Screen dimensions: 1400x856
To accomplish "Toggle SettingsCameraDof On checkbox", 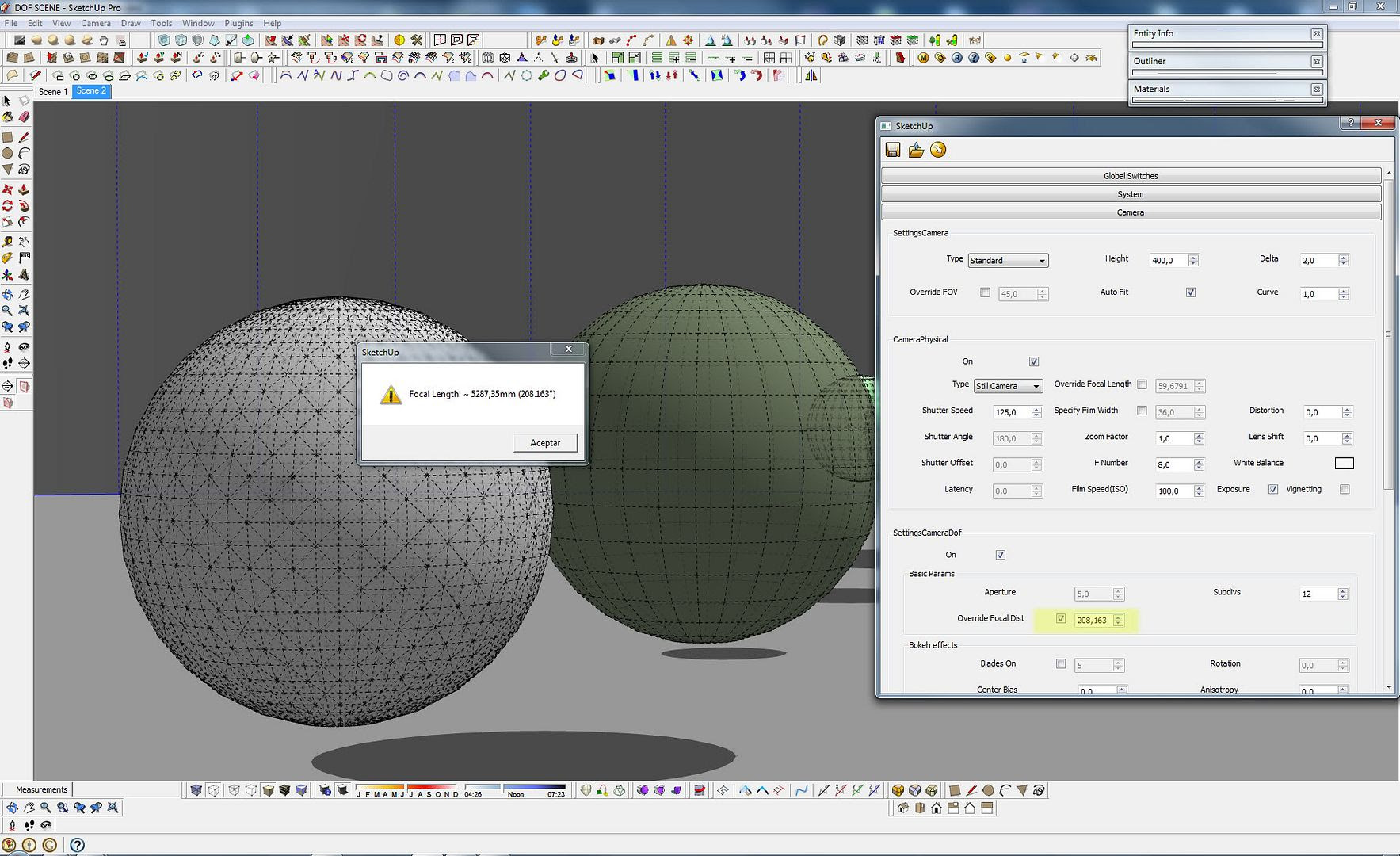I will [x=1001, y=555].
